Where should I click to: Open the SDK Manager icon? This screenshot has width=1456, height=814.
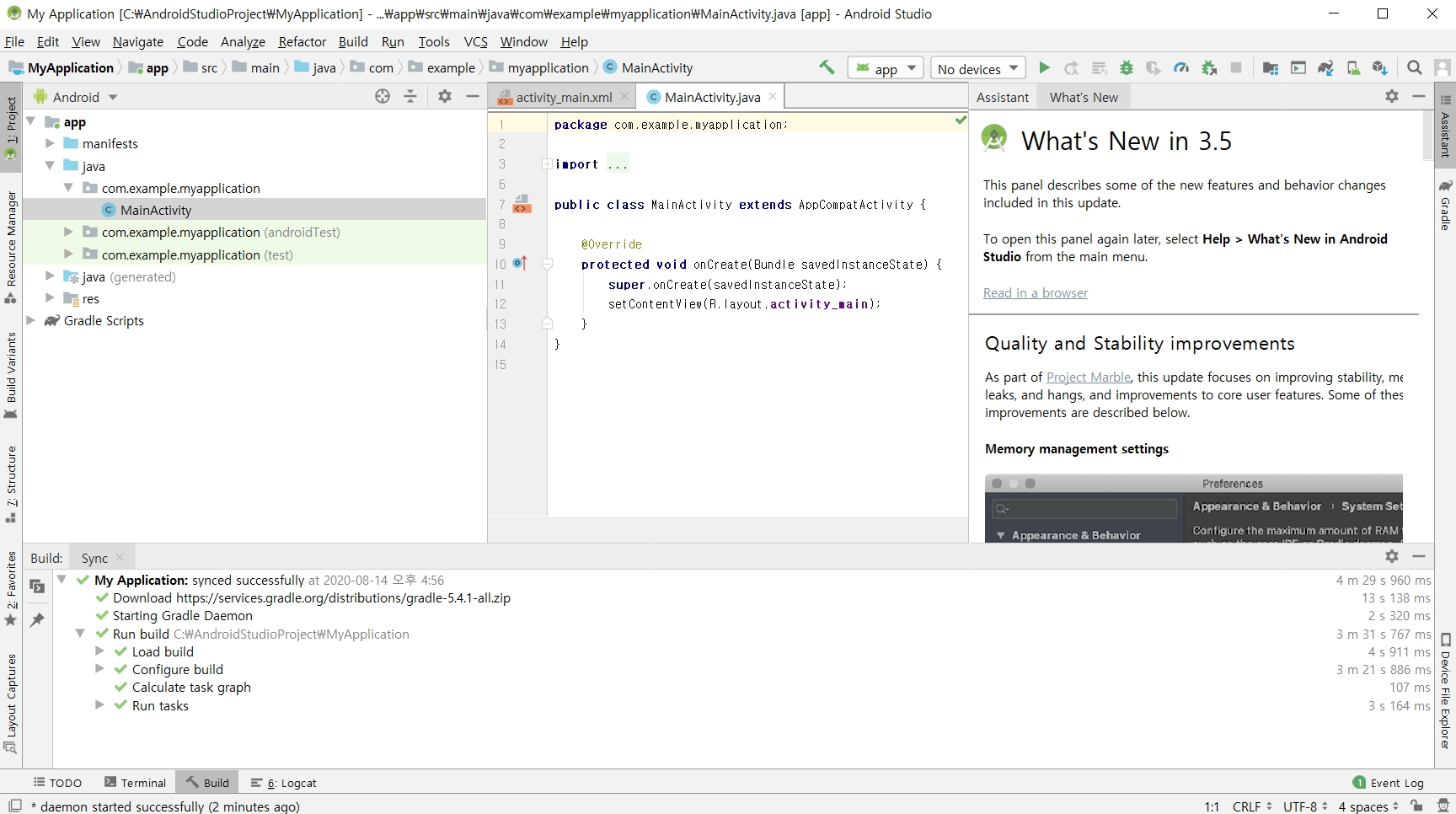(x=1380, y=68)
